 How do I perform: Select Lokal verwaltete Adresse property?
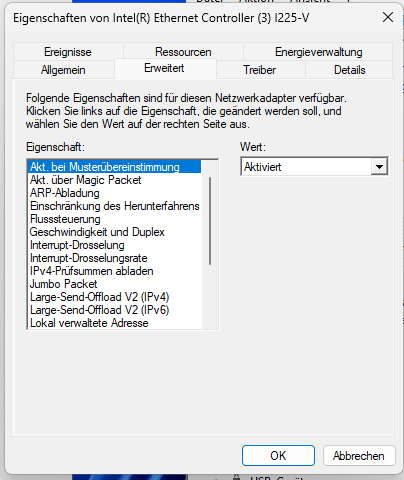115,323
